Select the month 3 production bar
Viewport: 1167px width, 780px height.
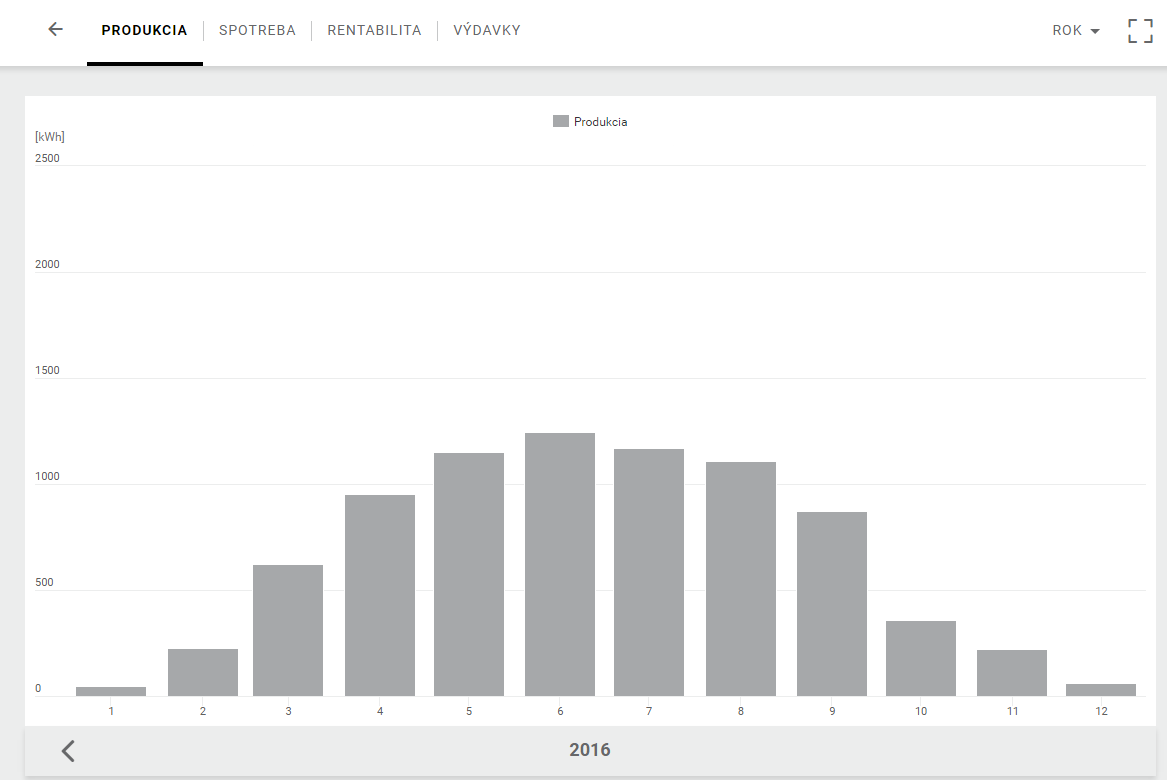click(x=288, y=631)
